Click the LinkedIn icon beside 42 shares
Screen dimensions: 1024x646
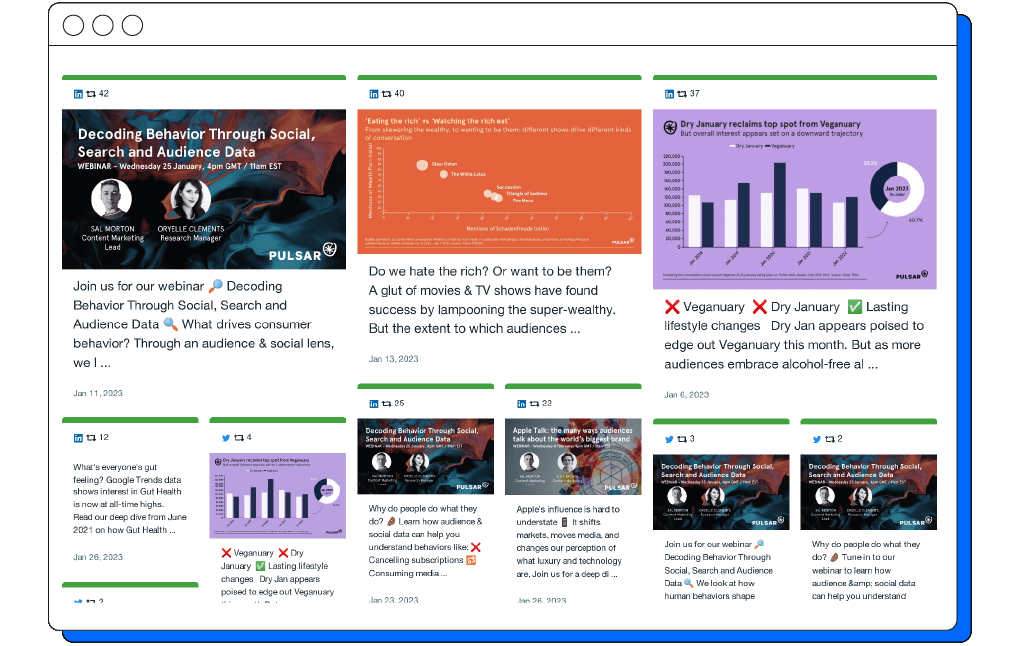pos(78,94)
